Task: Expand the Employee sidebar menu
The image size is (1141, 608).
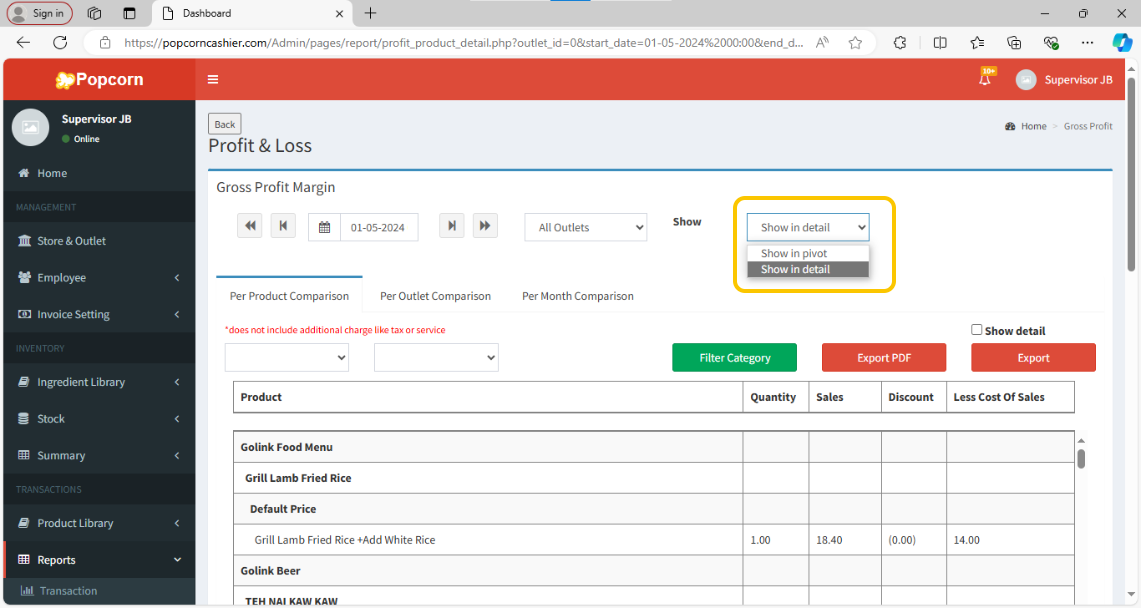Action: (x=99, y=277)
